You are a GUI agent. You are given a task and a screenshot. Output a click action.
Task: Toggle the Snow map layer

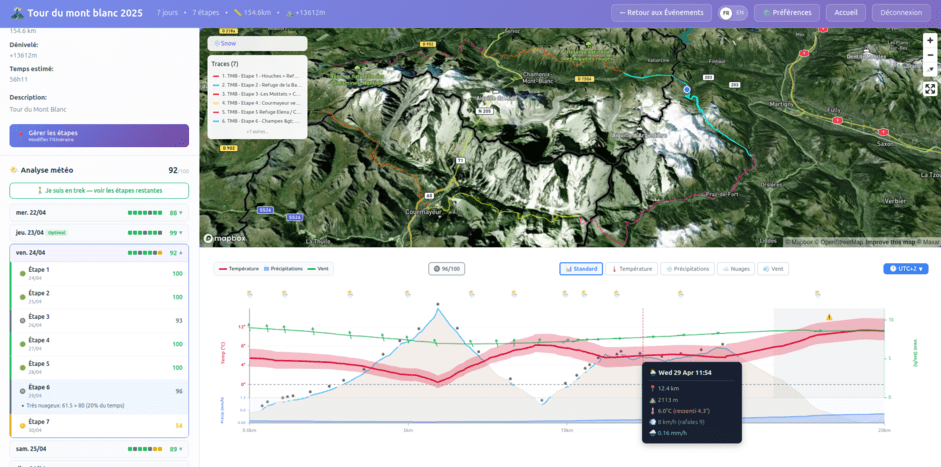pos(225,44)
